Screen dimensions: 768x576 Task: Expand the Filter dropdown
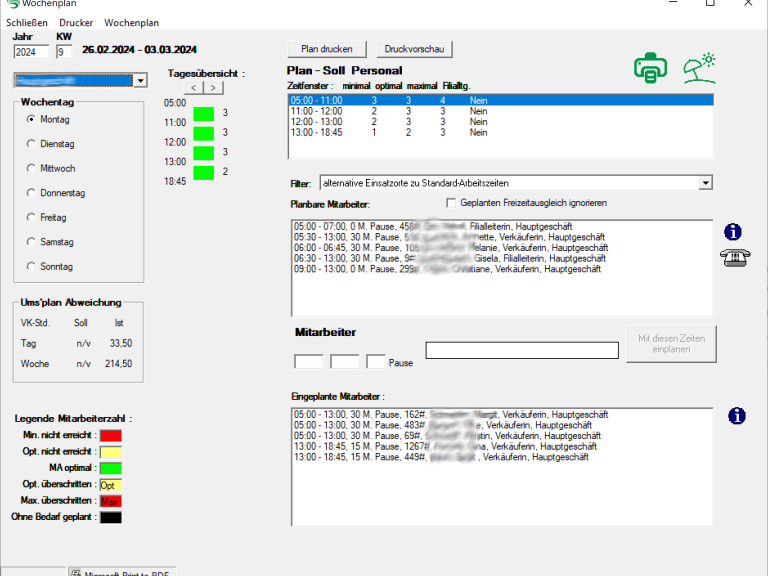(x=705, y=183)
